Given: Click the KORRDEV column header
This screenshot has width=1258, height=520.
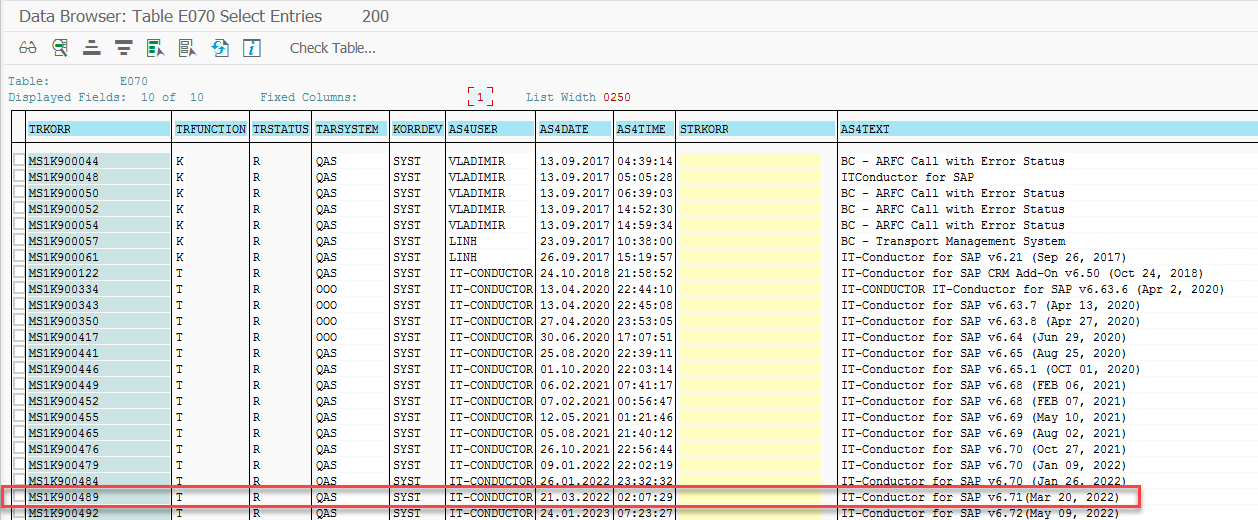Looking at the screenshot, I should coord(417,129).
